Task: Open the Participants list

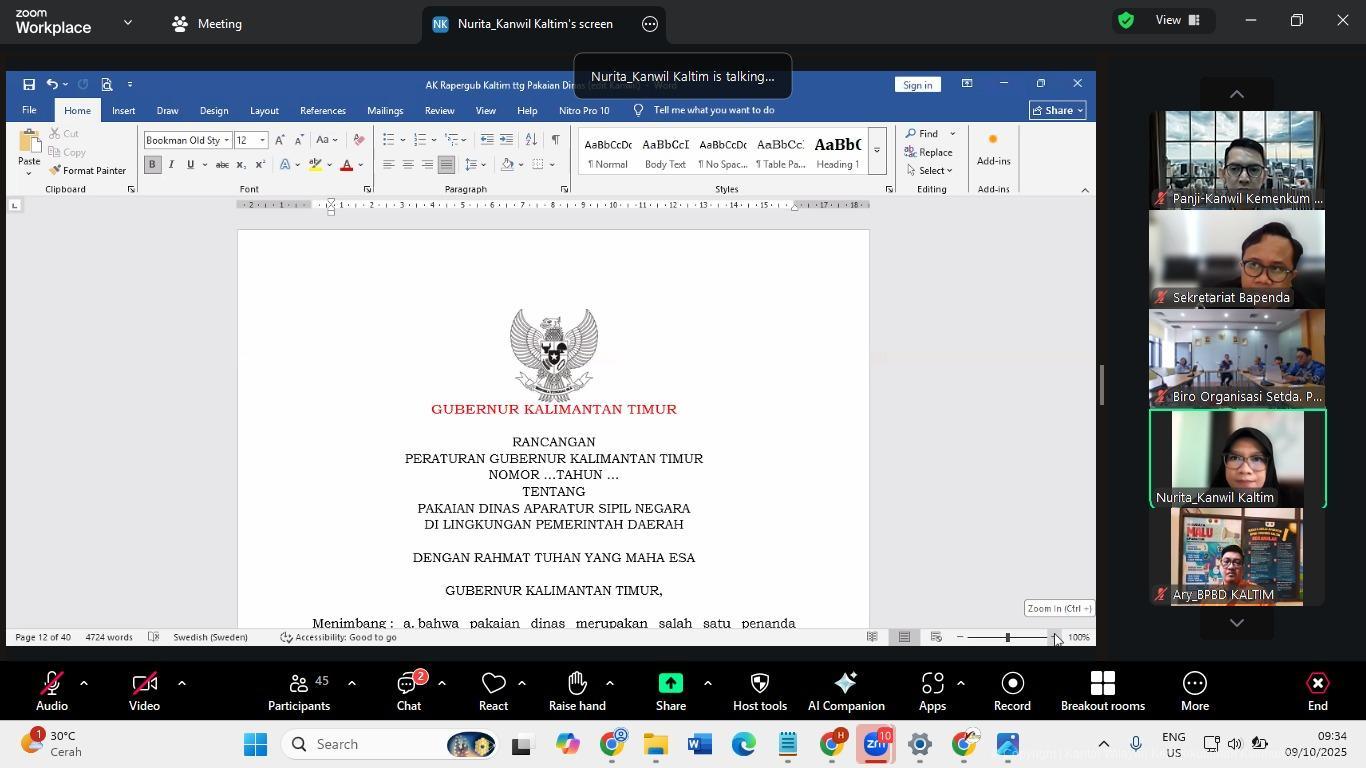Action: tap(298, 692)
